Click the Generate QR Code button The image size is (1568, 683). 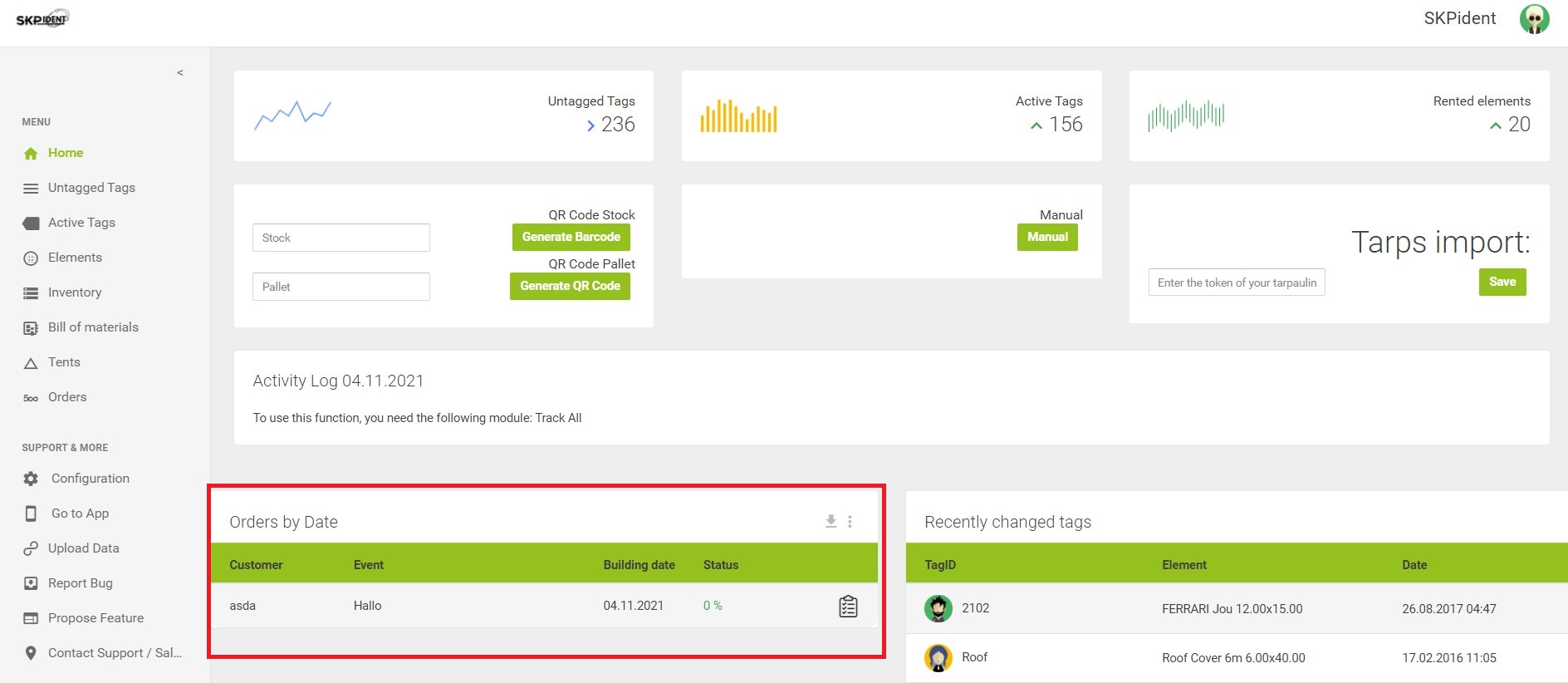570,286
